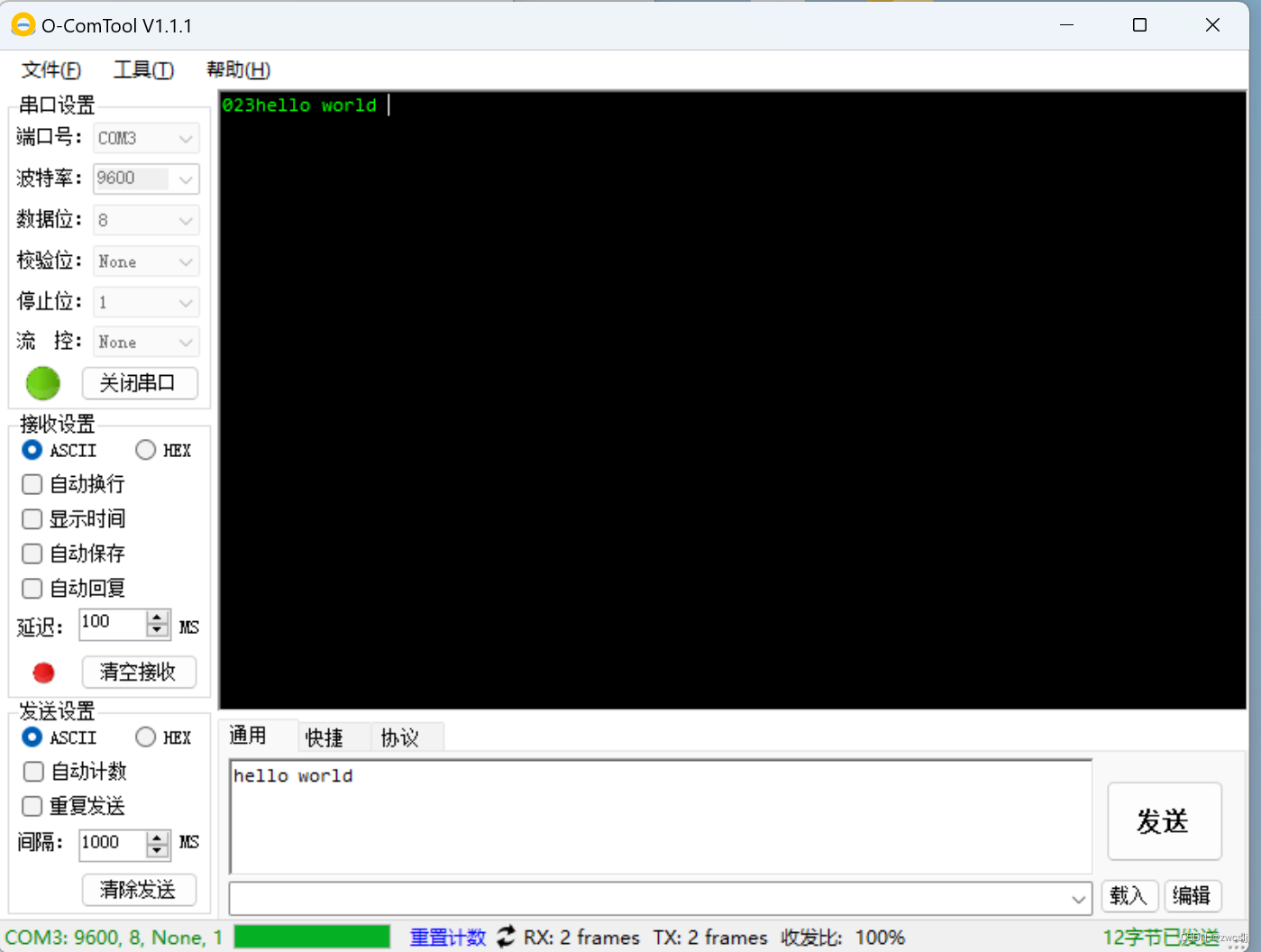Select HEX format for sending
The image size is (1261, 952).
point(145,737)
